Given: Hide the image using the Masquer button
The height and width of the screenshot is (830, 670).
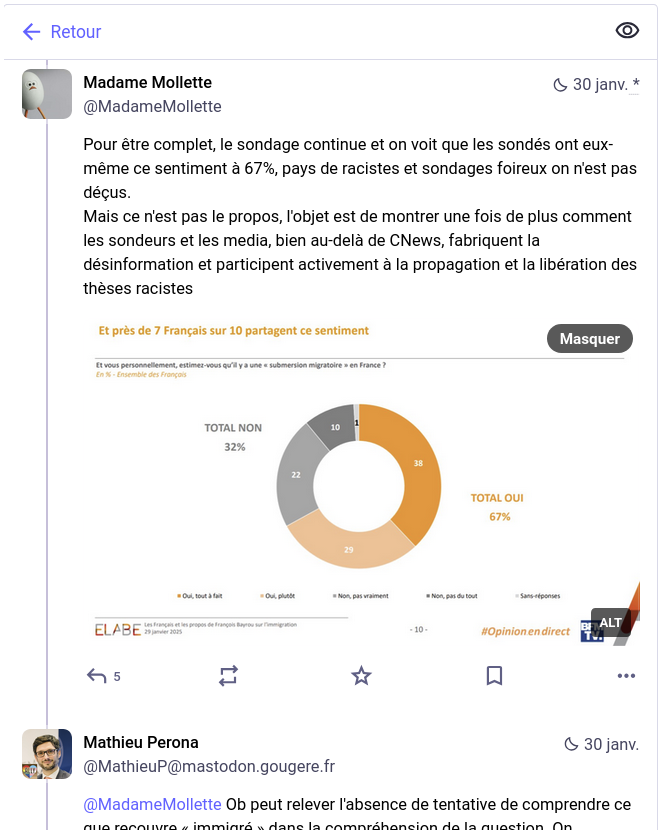Looking at the screenshot, I should [589, 339].
